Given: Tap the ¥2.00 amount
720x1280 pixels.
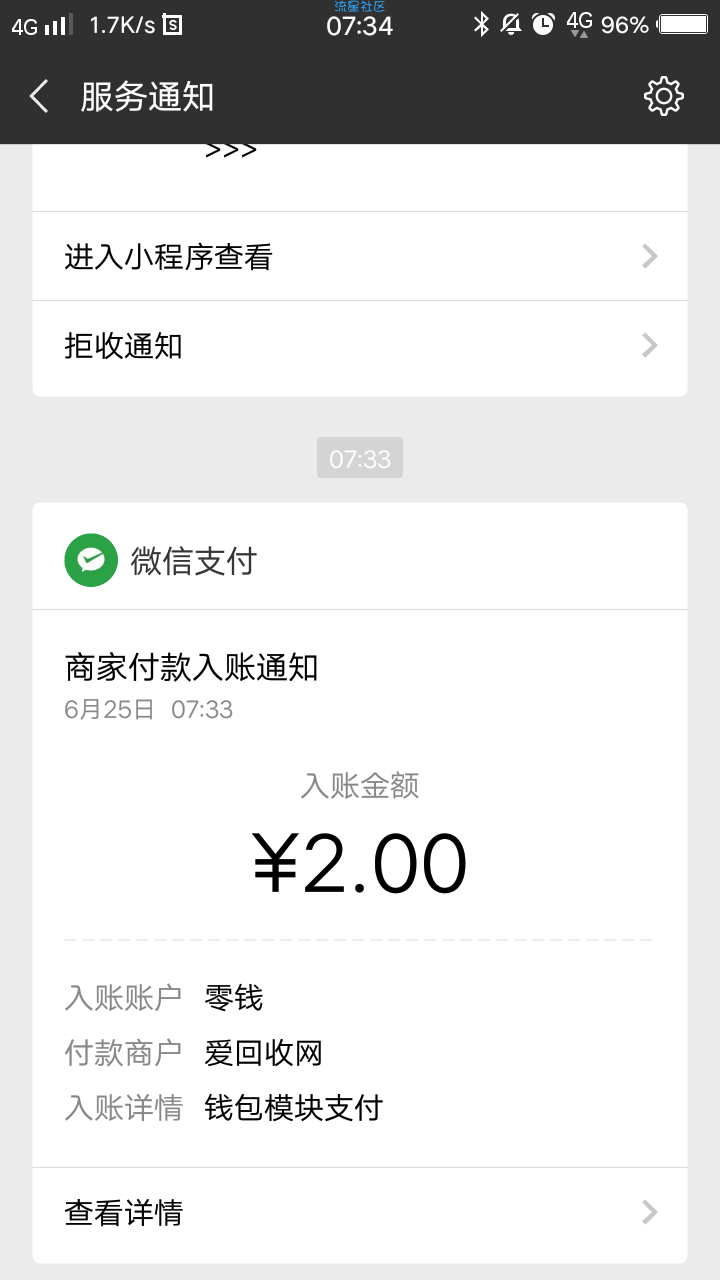Looking at the screenshot, I should click(x=360, y=864).
